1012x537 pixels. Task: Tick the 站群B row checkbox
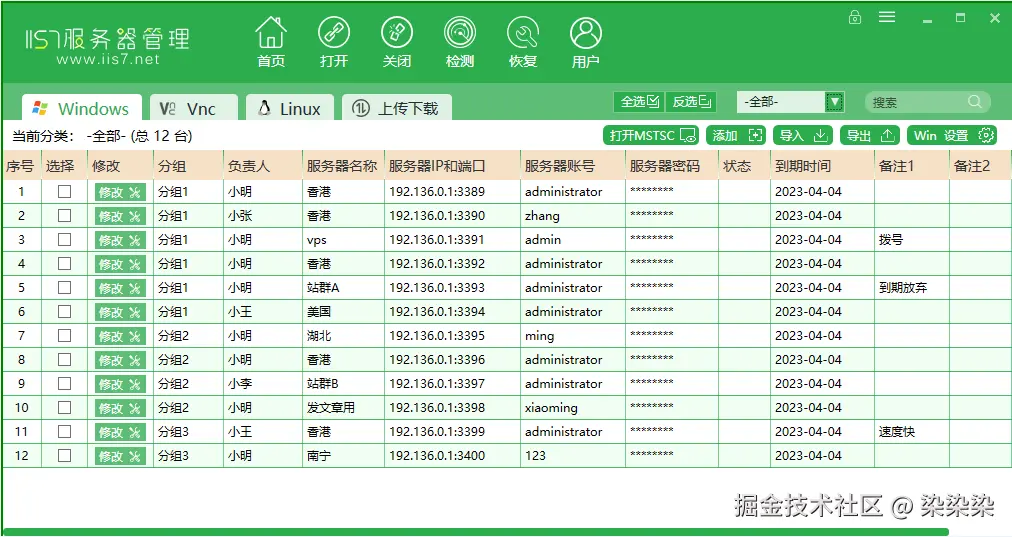tap(65, 383)
